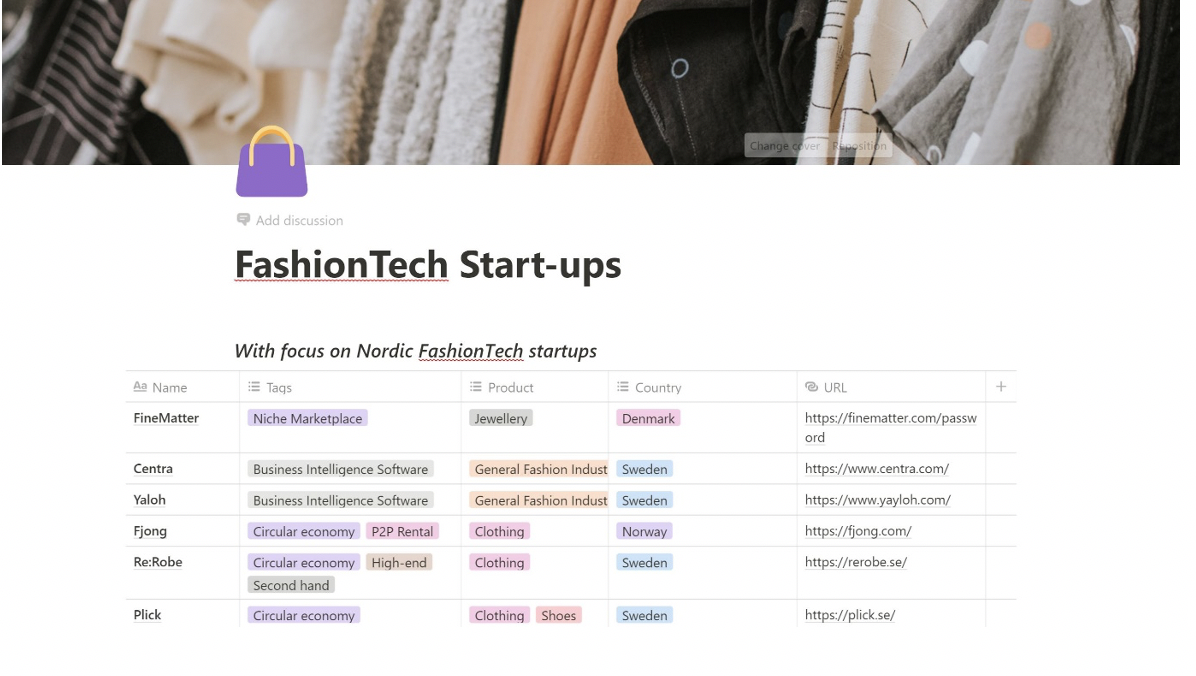Click the Tags column list icon
Image resolution: width=1196 pixels, height=676 pixels.
254,387
